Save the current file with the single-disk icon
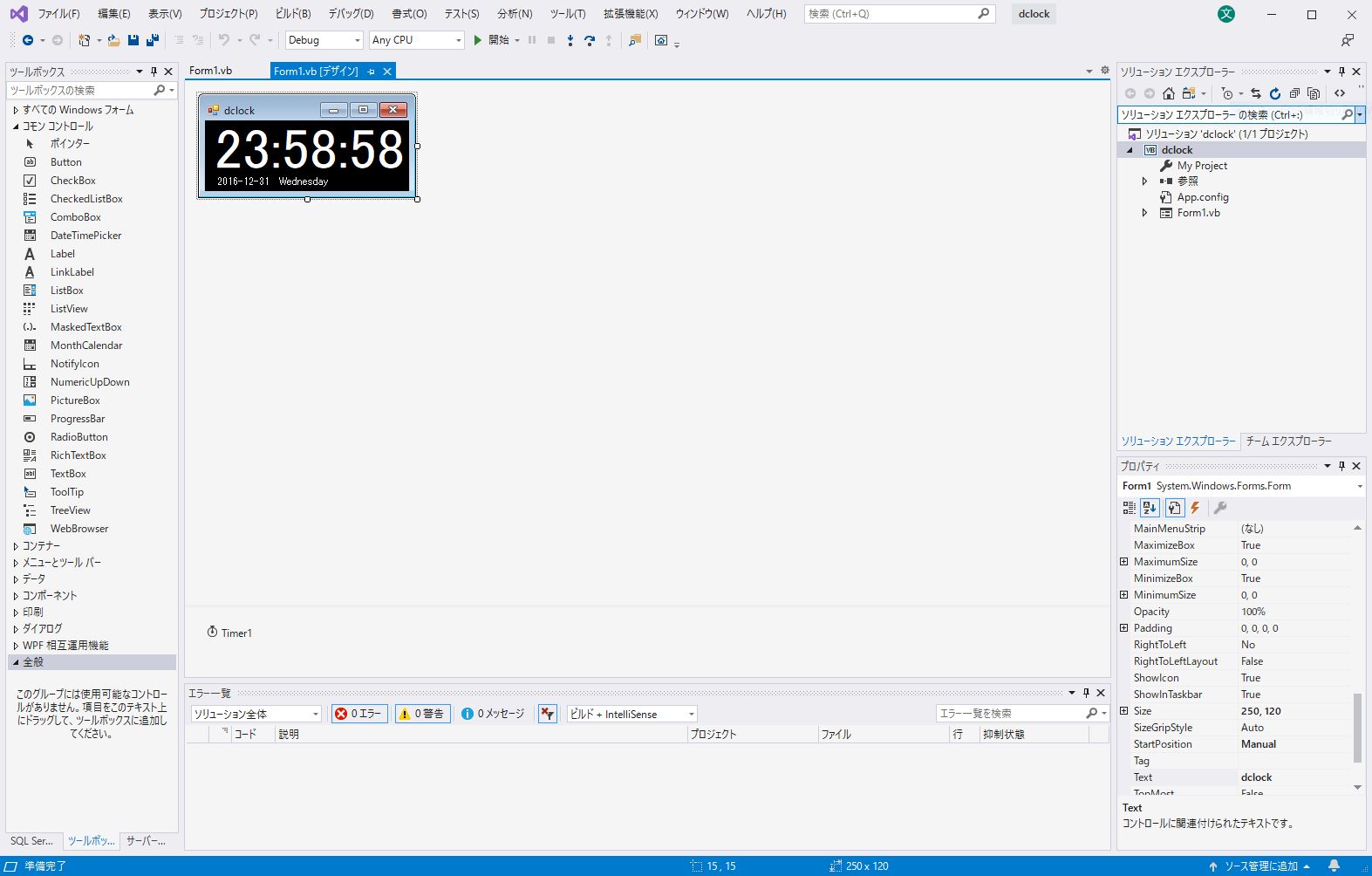 point(133,40)
